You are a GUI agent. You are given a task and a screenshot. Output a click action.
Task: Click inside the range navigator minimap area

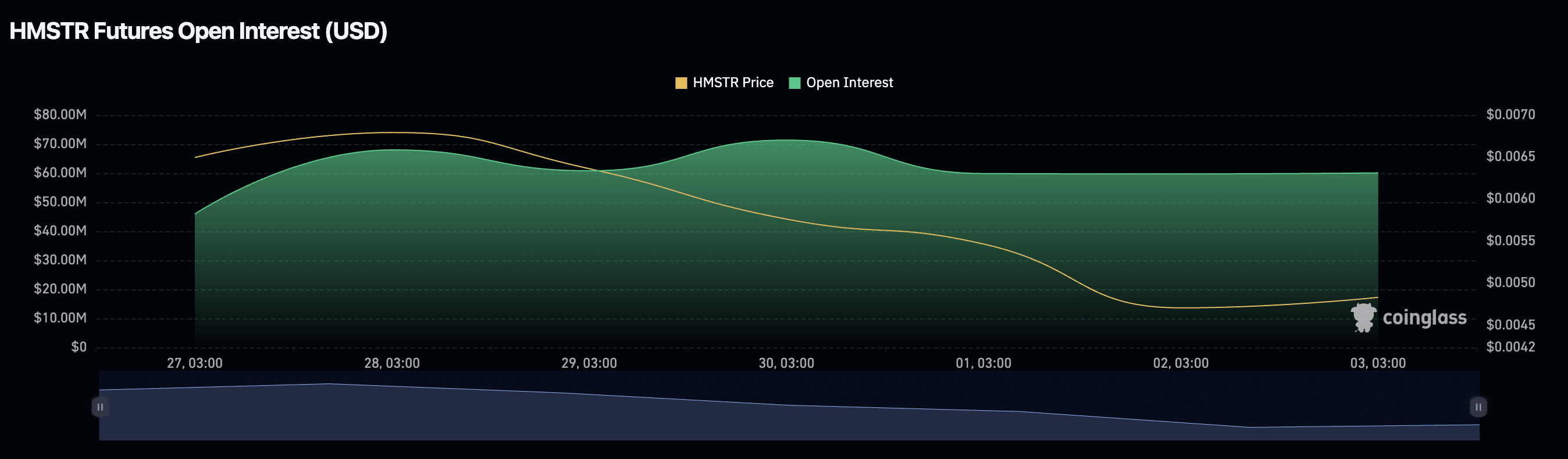(x=789, y=406)
